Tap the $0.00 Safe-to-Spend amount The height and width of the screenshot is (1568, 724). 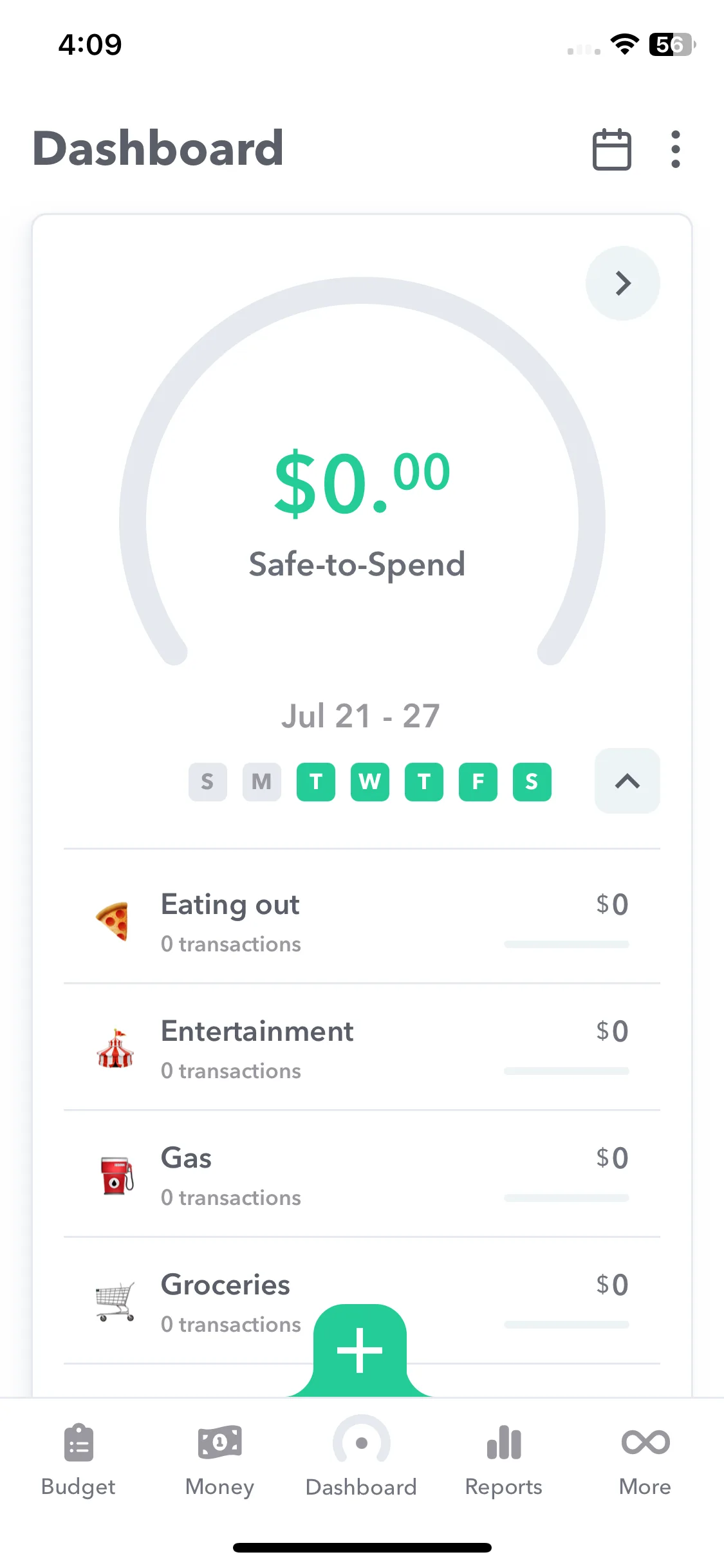[362, 484]
